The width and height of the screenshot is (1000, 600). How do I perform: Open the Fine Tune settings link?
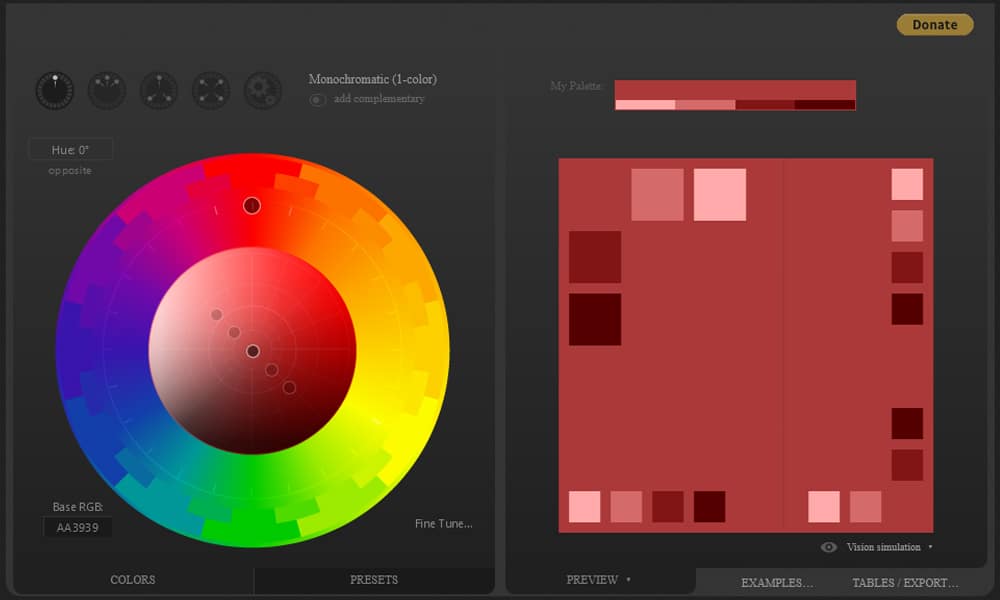[443, 524]
